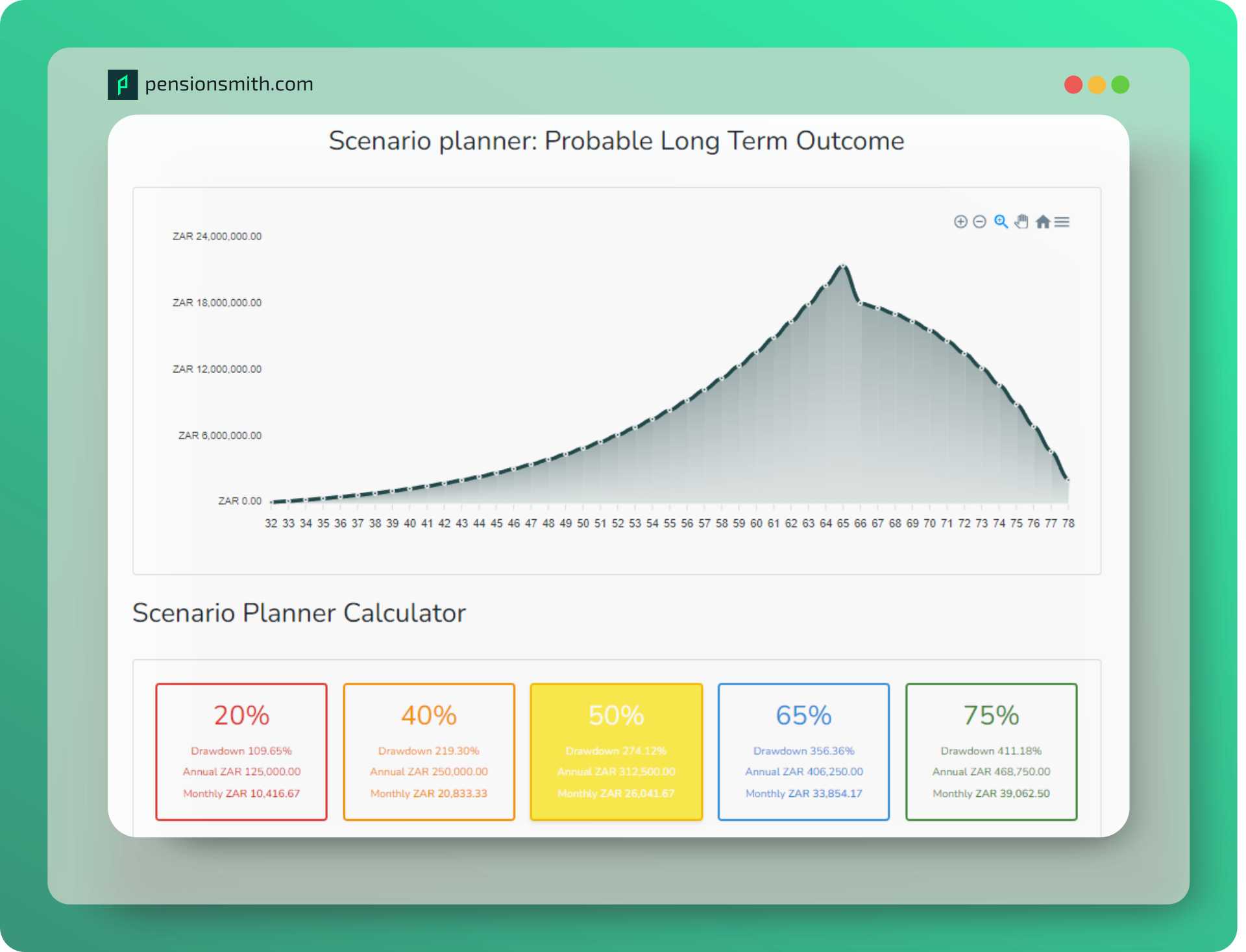
Task: Click Annual ZAR 406,250.00 text
Action: point(803,772)
